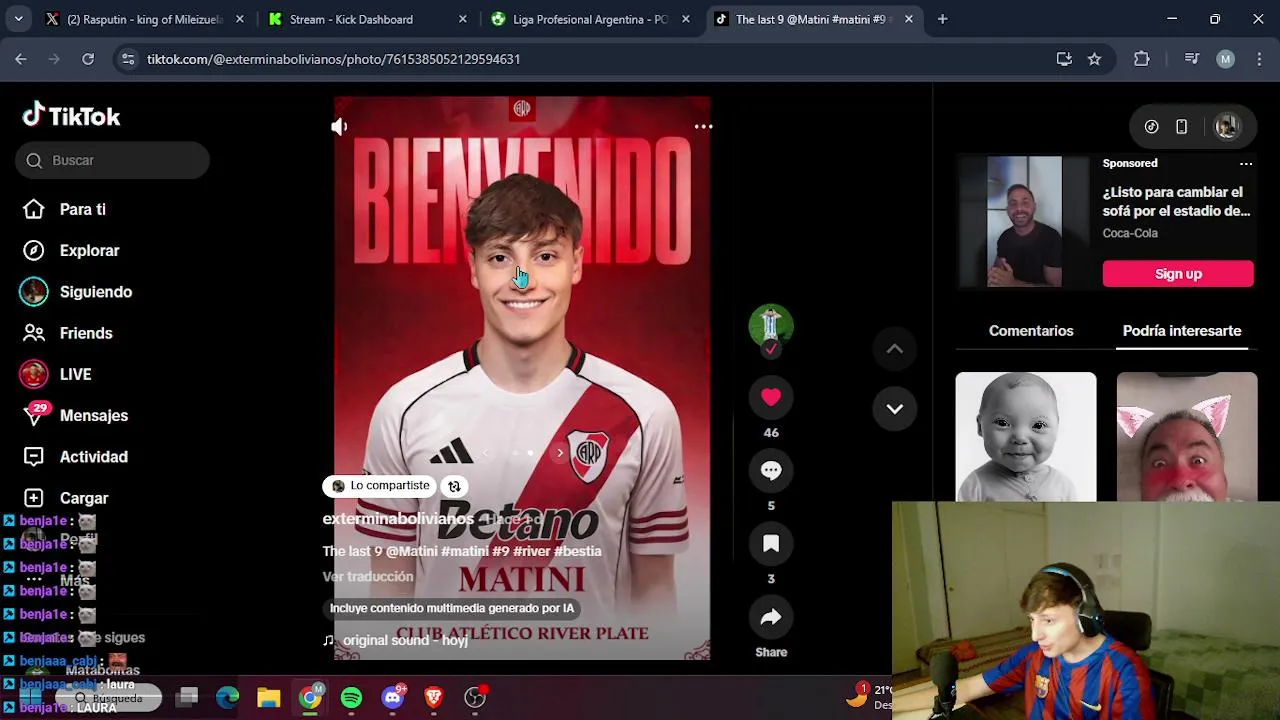Open Mensajes with 29 unread
Screen dimensions: 1280x720
[x=94, y=415]
